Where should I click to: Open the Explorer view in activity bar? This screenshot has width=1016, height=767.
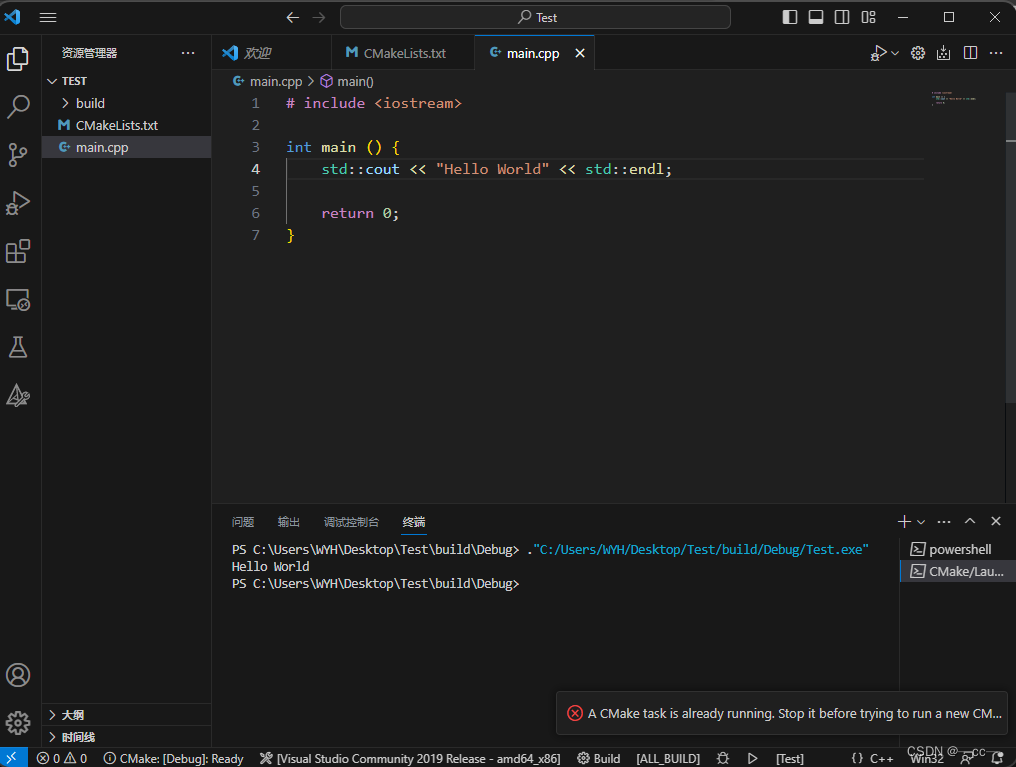click(18, 59)
